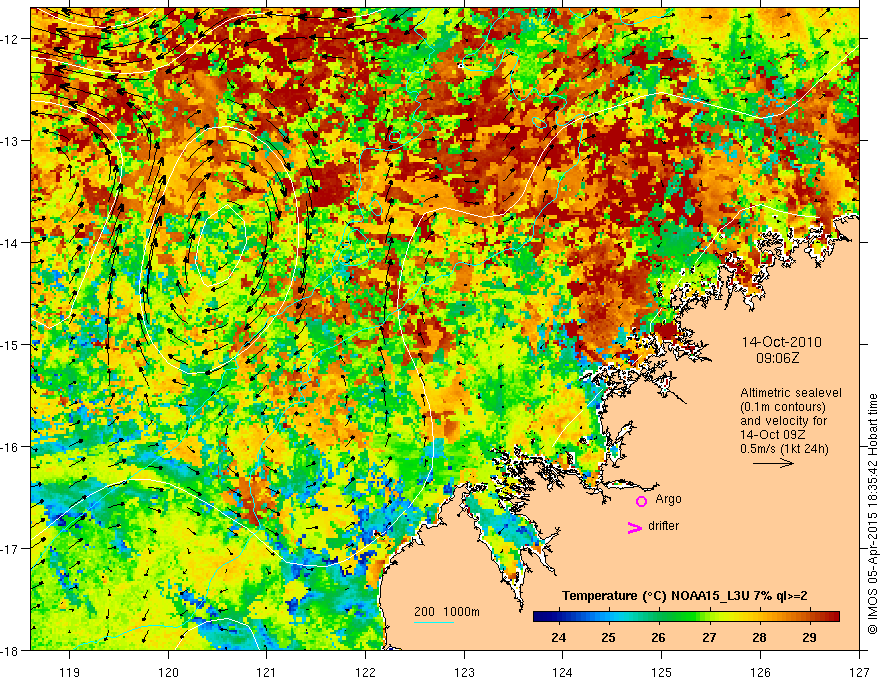Click longitude axis label 123

(x=464, y=672)
